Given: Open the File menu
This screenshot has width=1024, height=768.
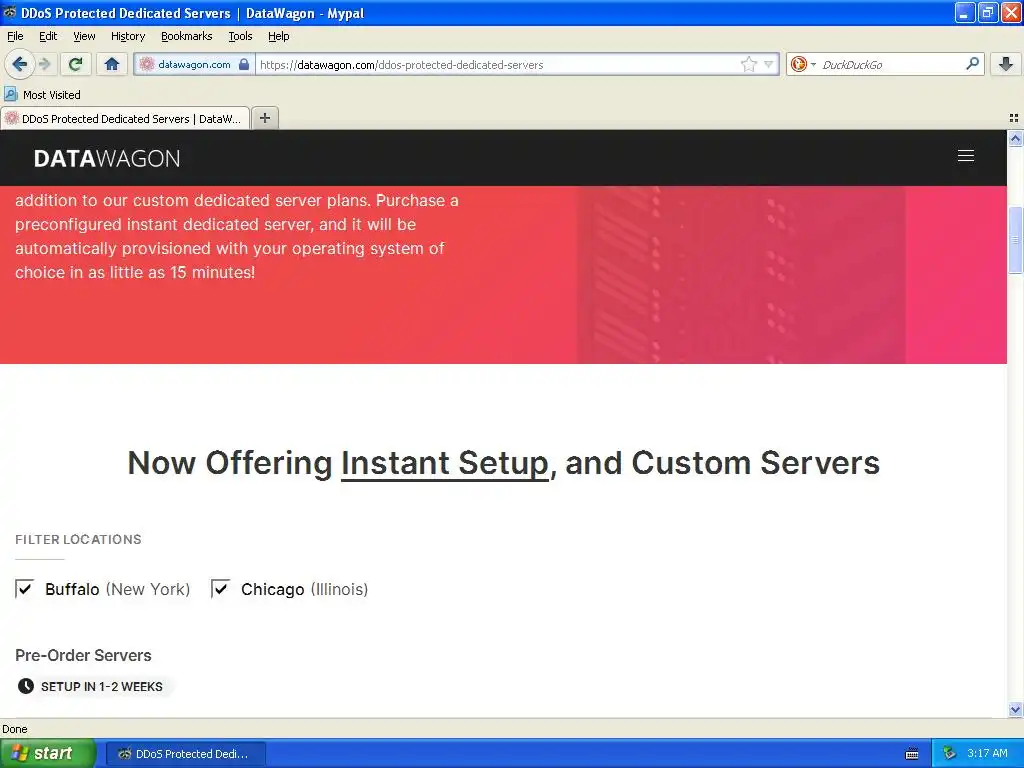Looking at the screenshot, I should tap(15, 36).
